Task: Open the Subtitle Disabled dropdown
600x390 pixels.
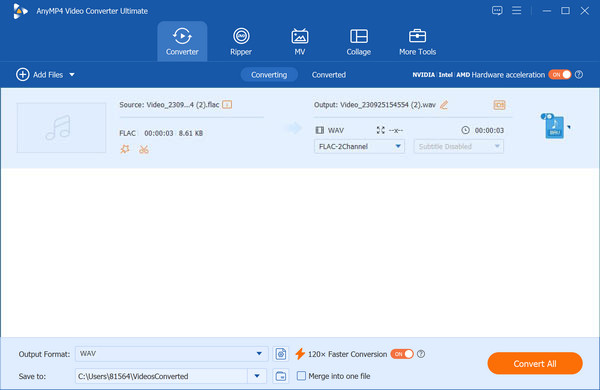Action: (459, 147)
